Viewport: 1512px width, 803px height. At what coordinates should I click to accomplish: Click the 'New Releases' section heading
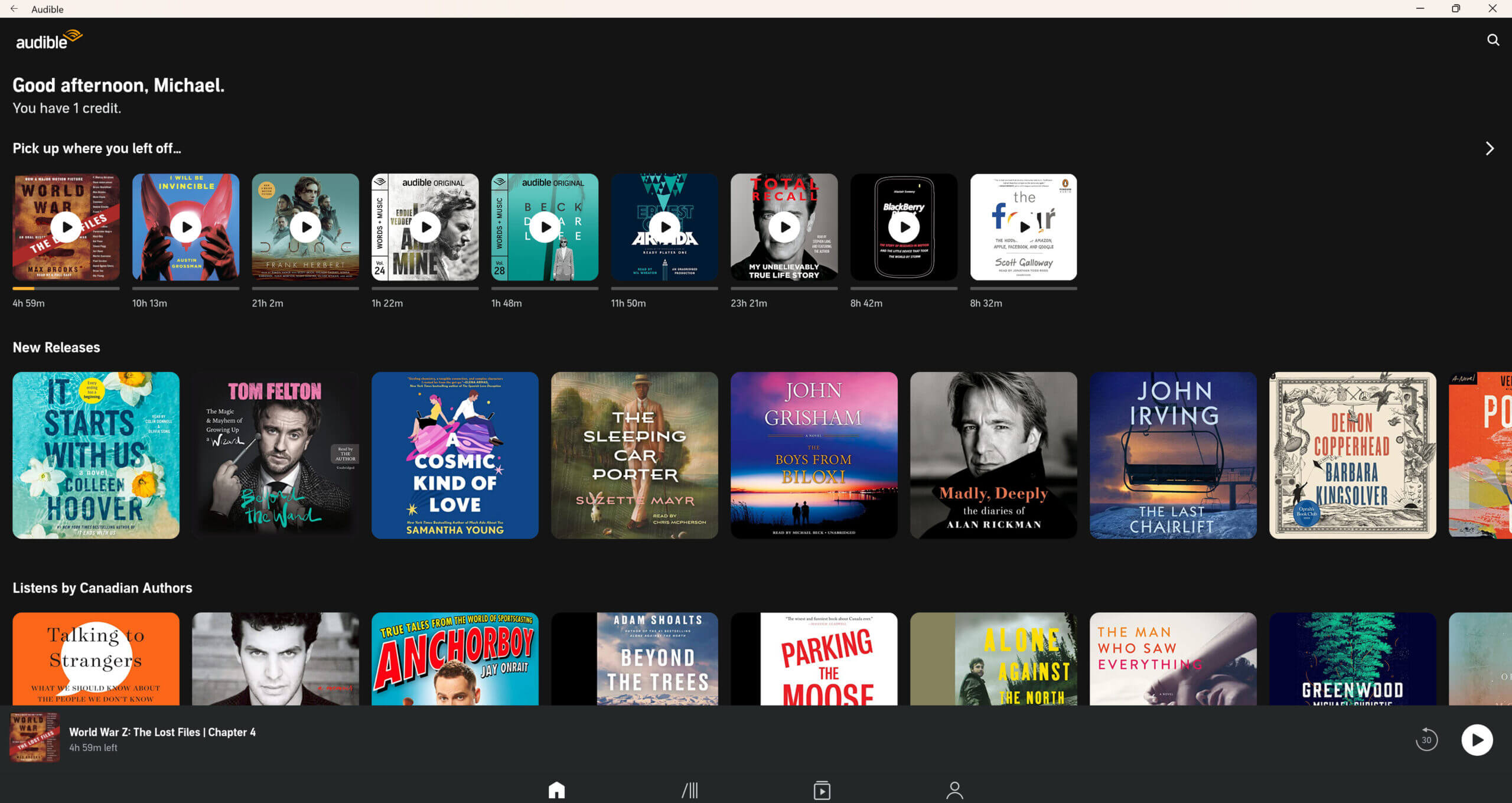57,347
